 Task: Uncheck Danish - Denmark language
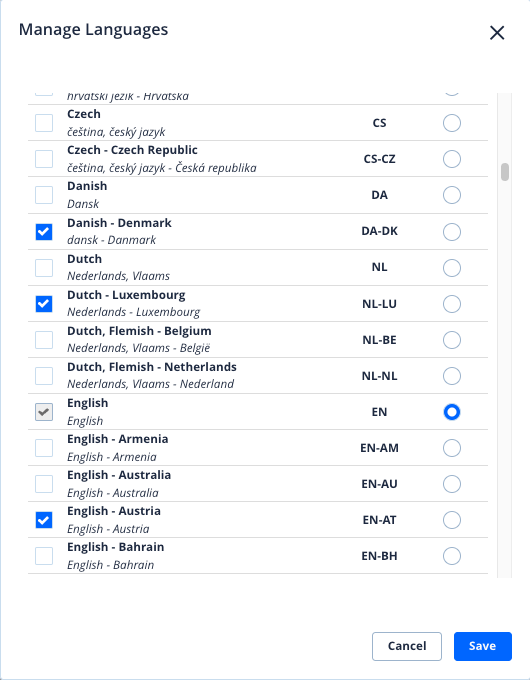click(44, 232)
